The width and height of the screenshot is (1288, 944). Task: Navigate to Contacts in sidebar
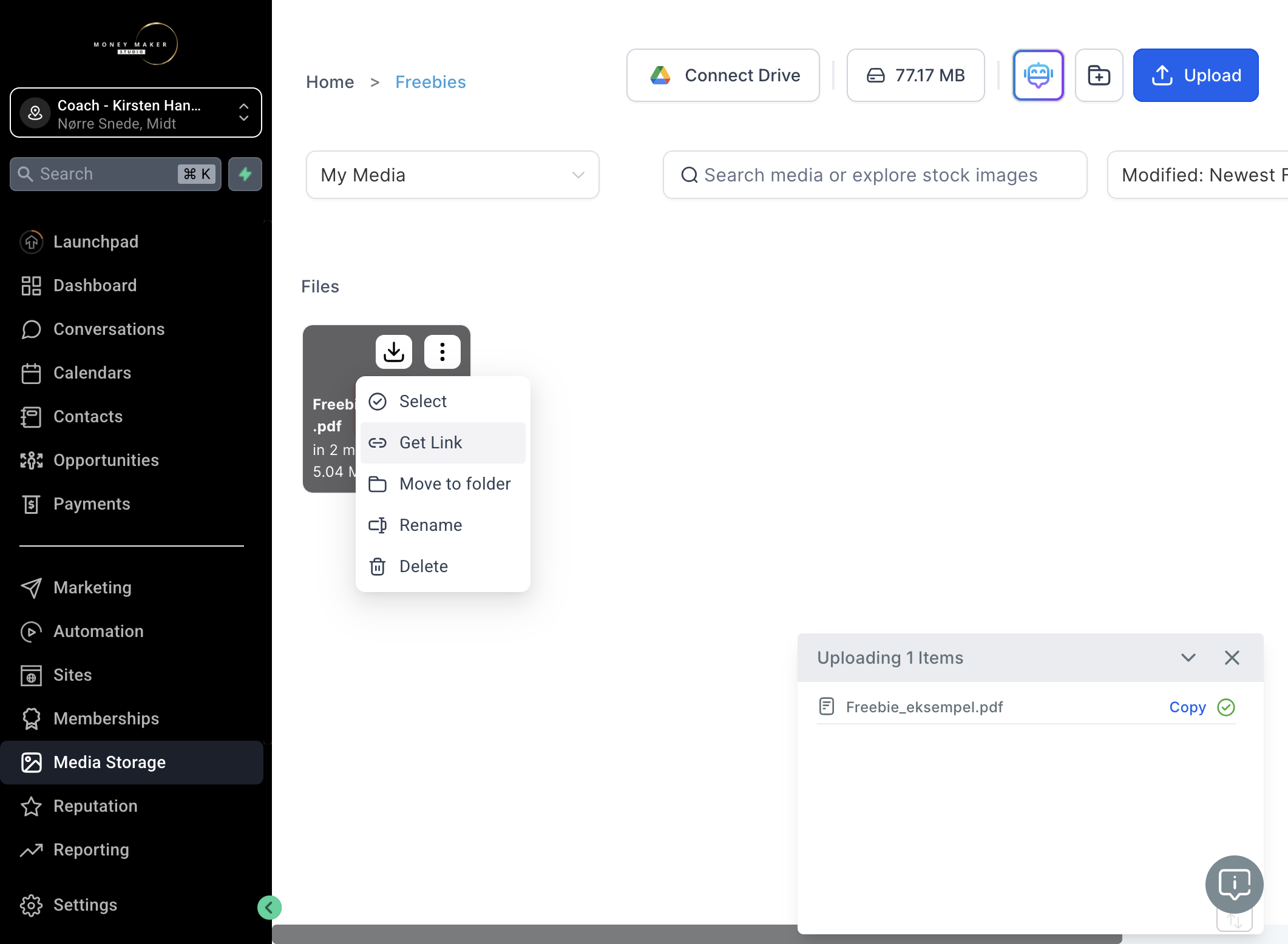coord(132,416)
